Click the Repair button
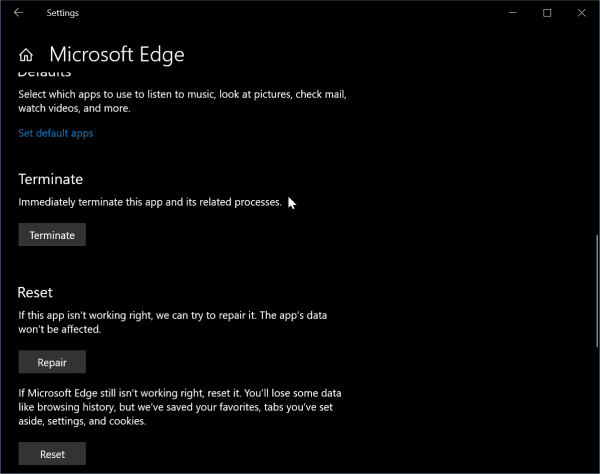This screenshot has width=600, height=474. click(x=52, y=362)
